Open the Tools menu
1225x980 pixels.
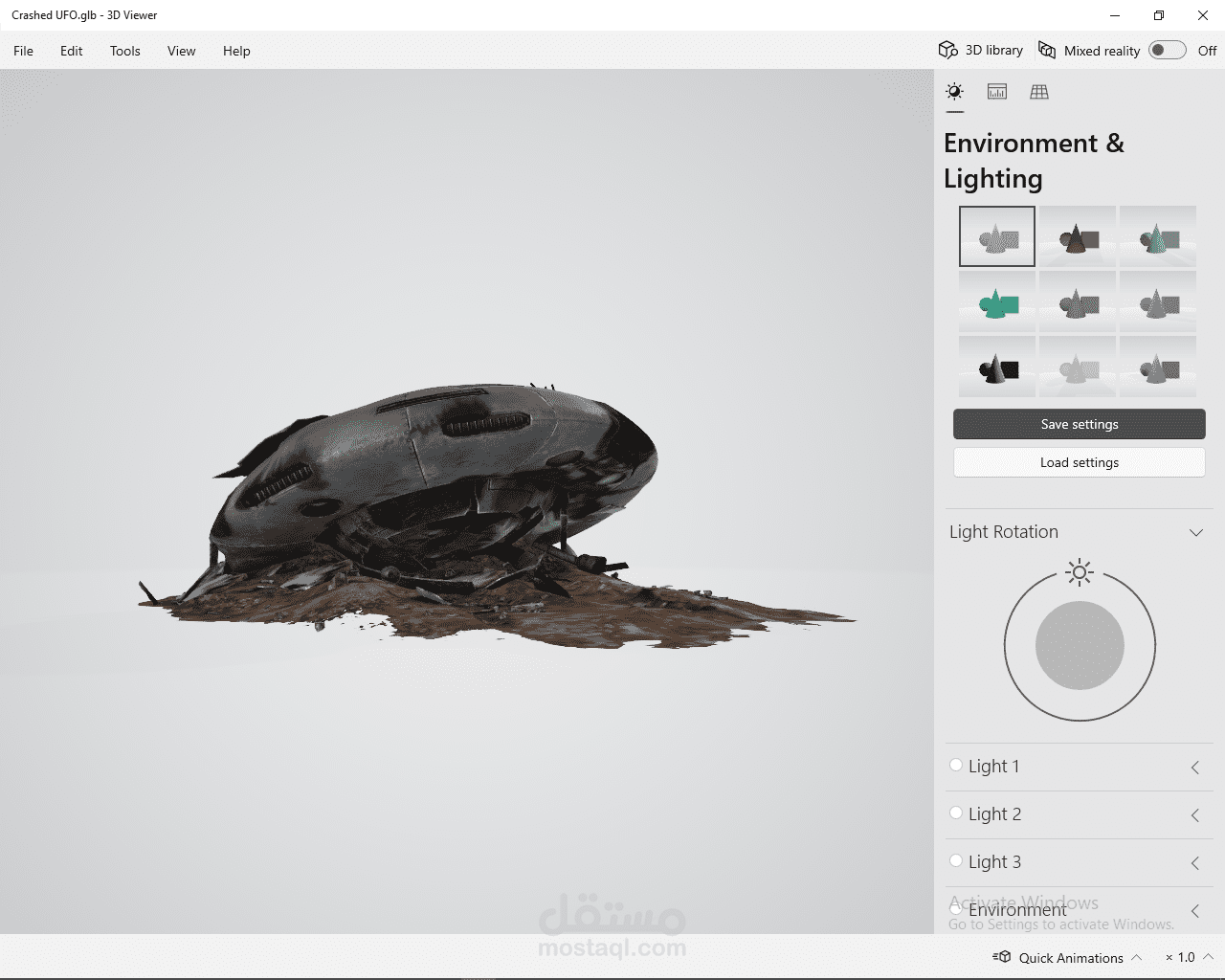[x=125, y=51]
